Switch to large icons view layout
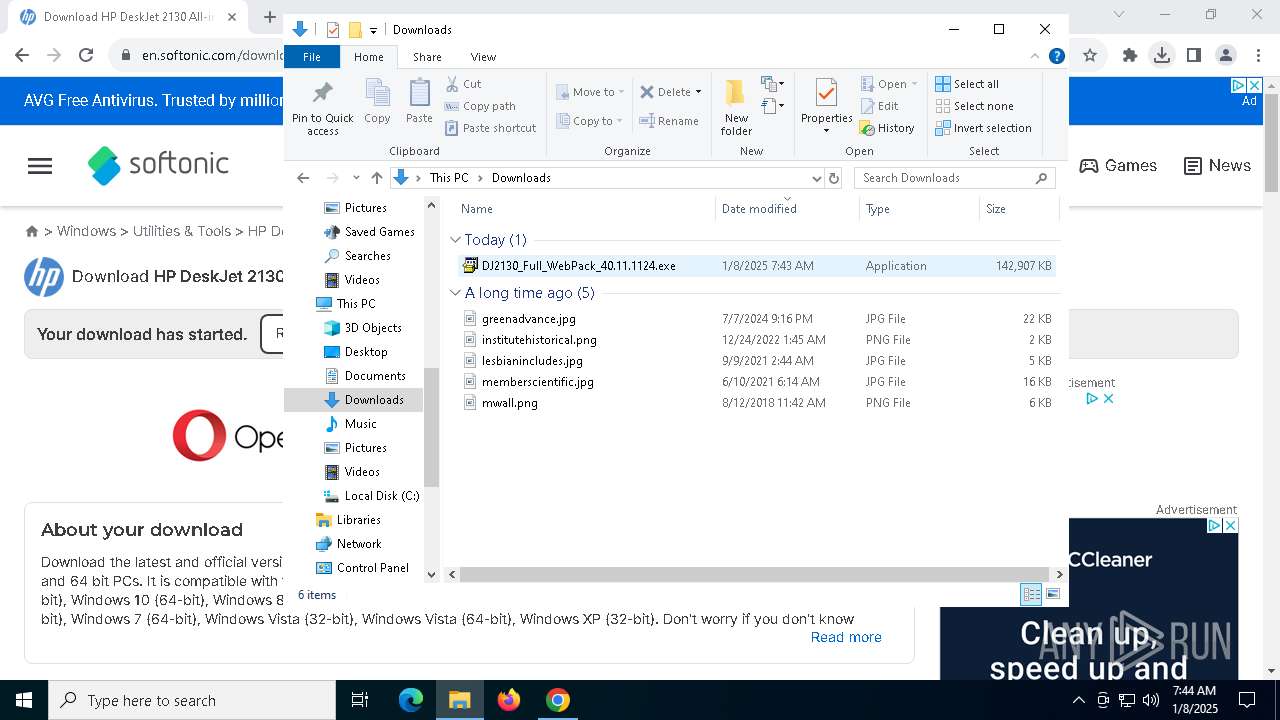Image resolution: width=1280 pixels, height=720 pixels. tap(1052, 594)
